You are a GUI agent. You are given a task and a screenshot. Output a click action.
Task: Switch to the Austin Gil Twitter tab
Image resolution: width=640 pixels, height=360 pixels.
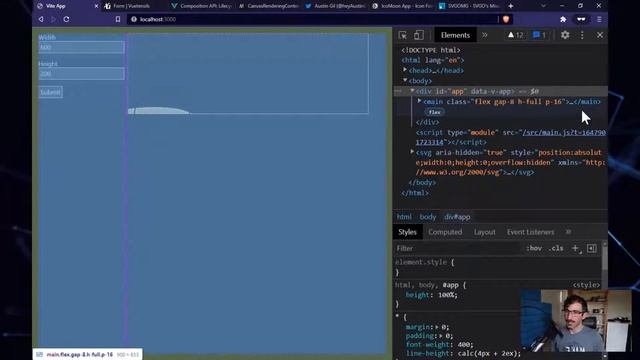click(336, 6)
